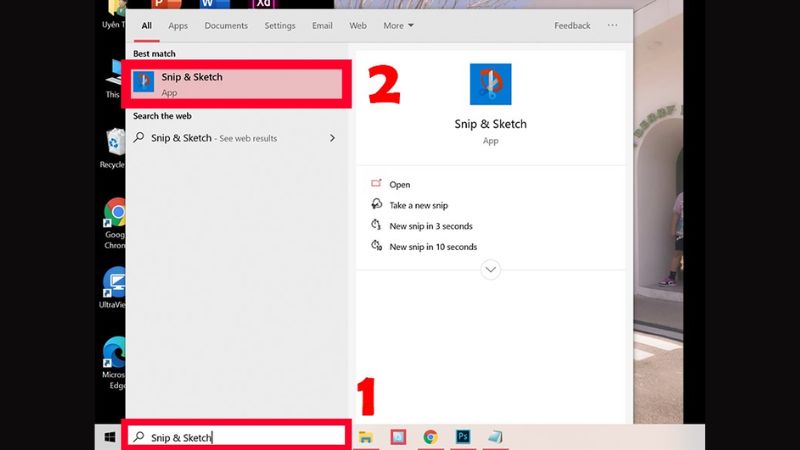Select the Settings search tab
Viewport: 800px width, 450px height.
(280, 26)
